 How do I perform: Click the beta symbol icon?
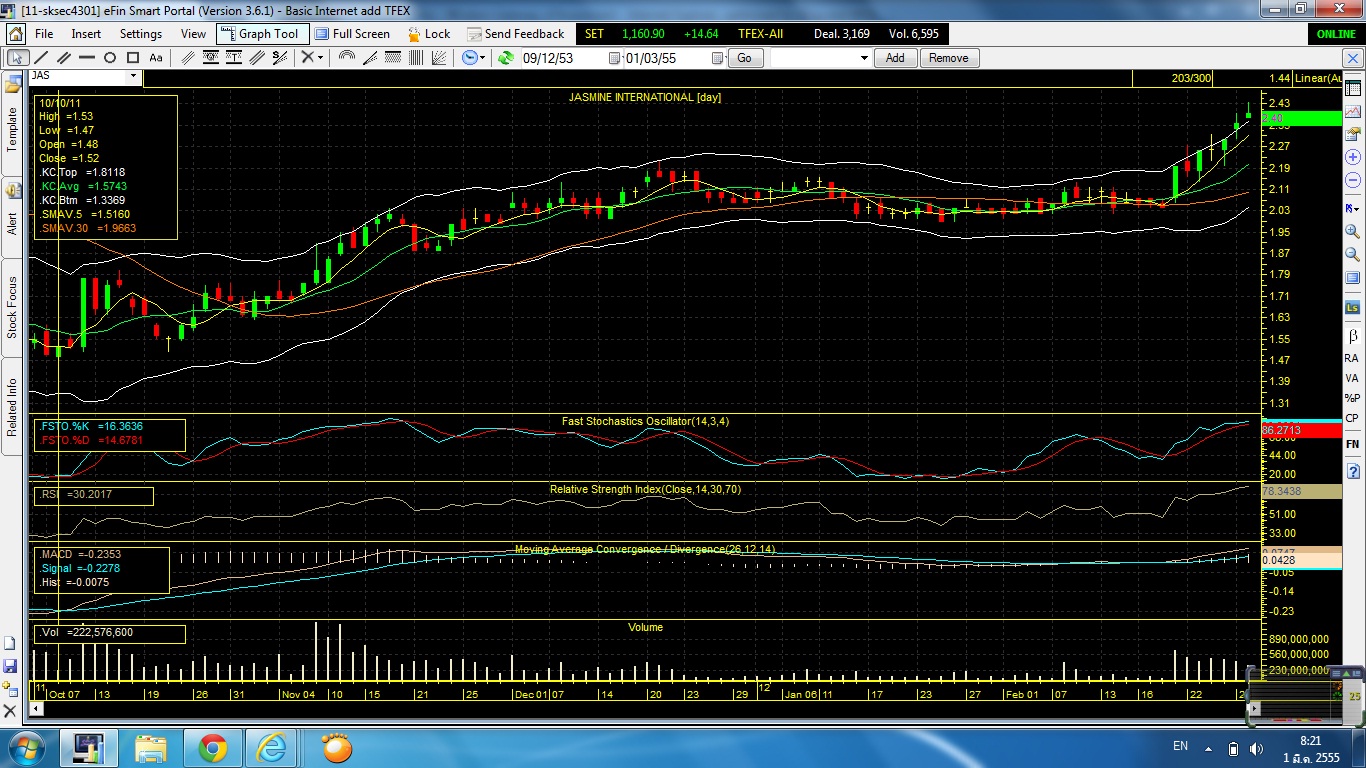1353,335
